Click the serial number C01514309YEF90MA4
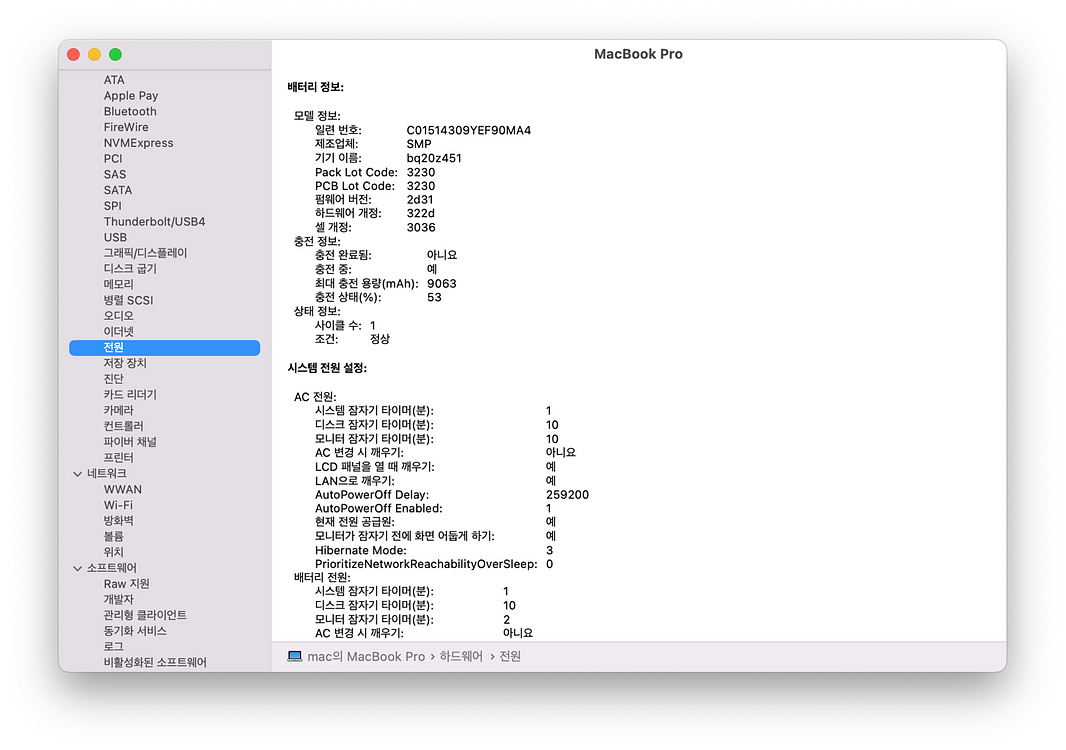This screenshot has height=750, width=1066. coord(468,130)
